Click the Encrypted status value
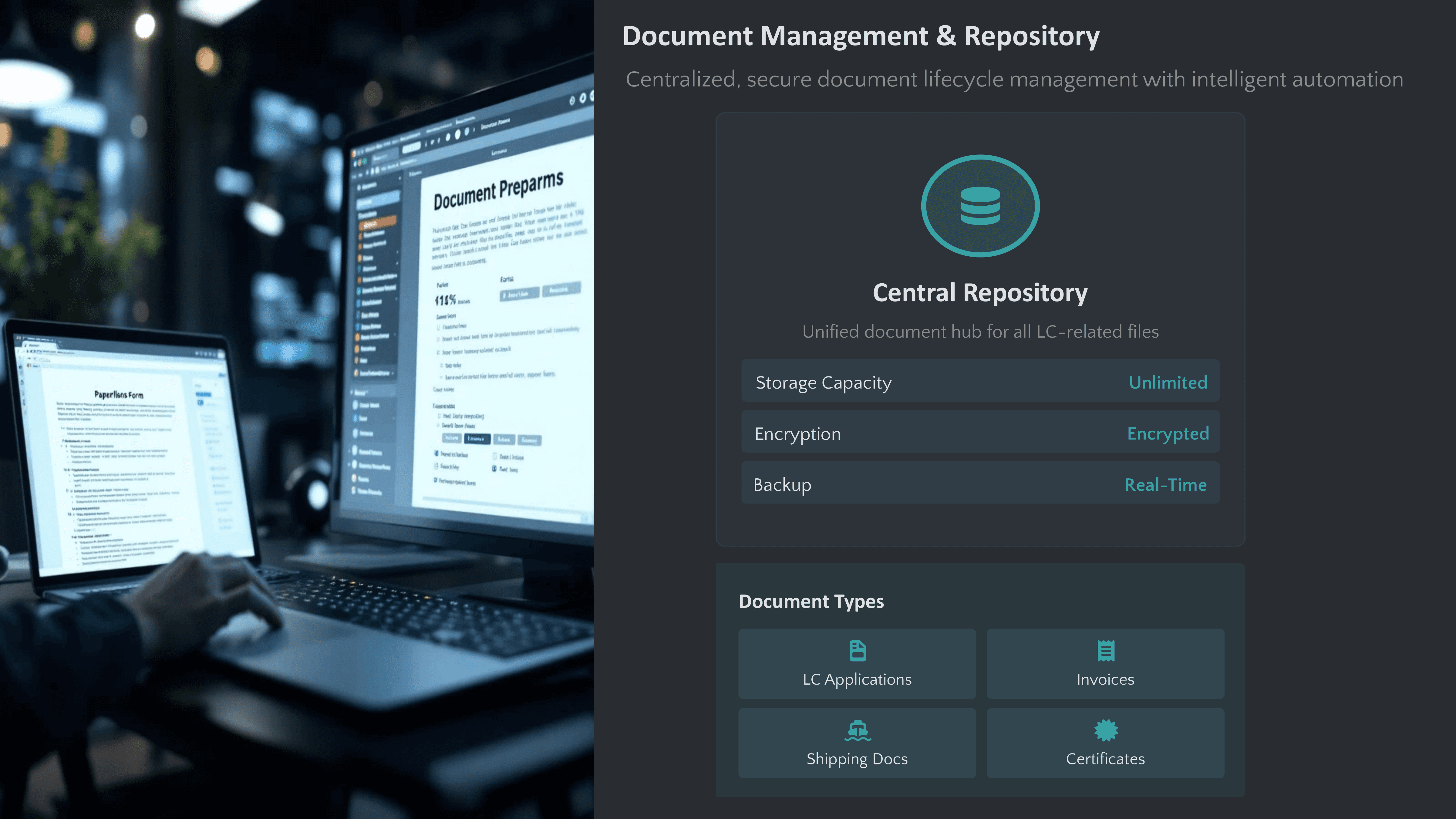Screen dimensions: 1456x819 (x=1168, y=434)
